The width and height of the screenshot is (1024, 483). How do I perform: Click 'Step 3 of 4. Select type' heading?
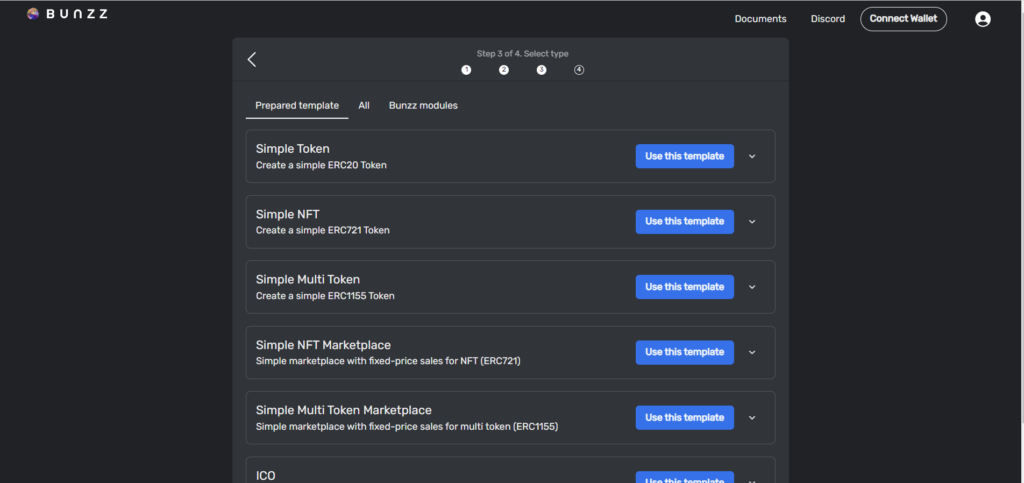(522, 54)
